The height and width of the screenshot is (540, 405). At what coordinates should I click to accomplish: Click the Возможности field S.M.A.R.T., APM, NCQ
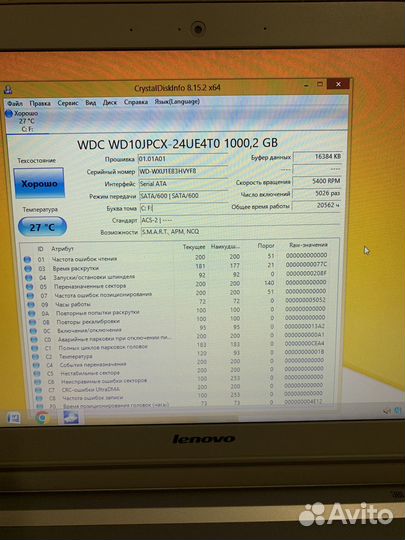point(240,231)
